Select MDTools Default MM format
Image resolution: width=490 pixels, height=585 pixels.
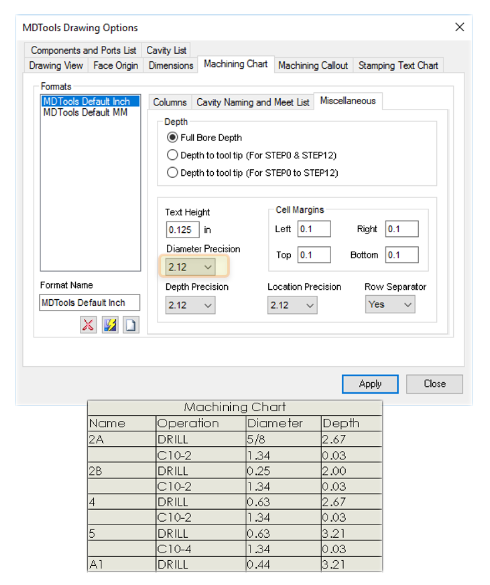90,112
